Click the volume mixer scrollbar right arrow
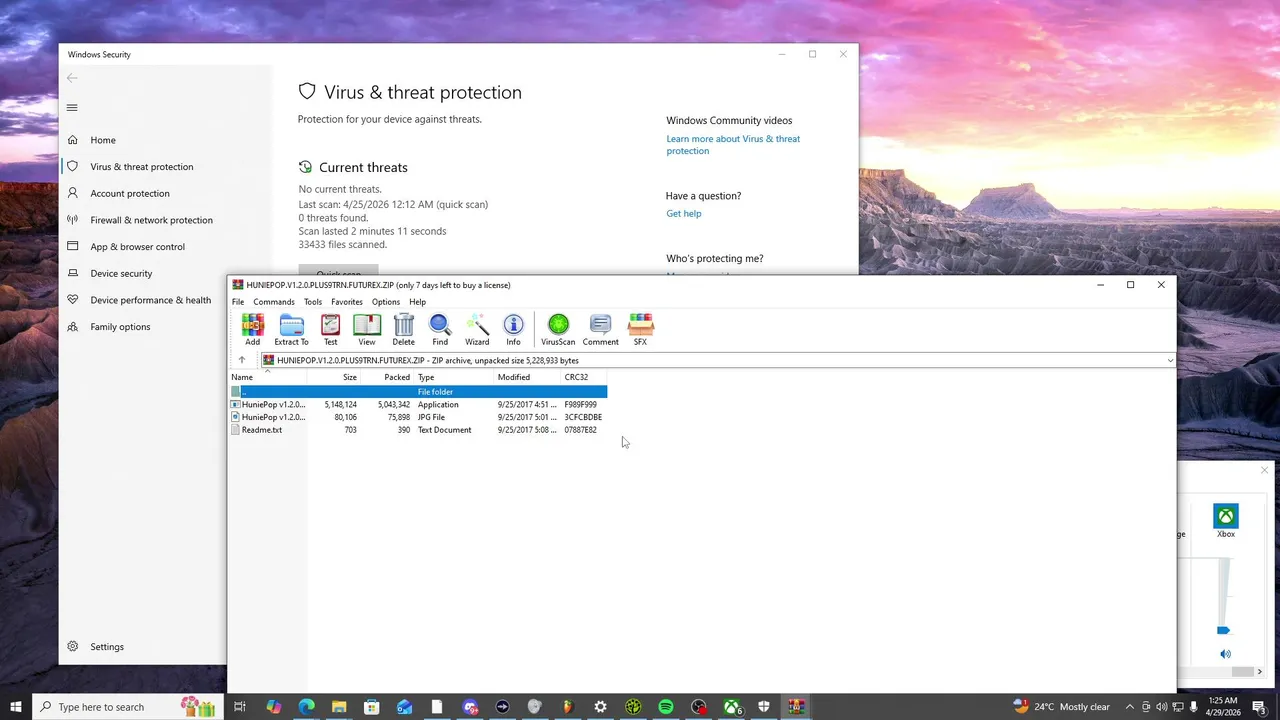Viewport: 1280px width, 720px height. tap(1260, 672)
